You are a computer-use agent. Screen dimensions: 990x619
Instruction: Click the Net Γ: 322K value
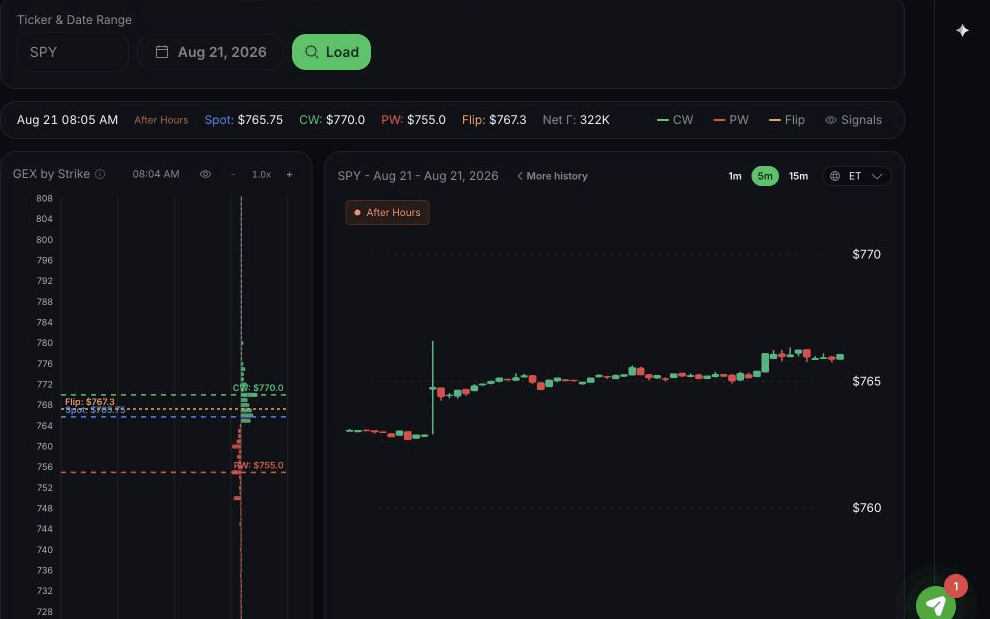(576, 120)
